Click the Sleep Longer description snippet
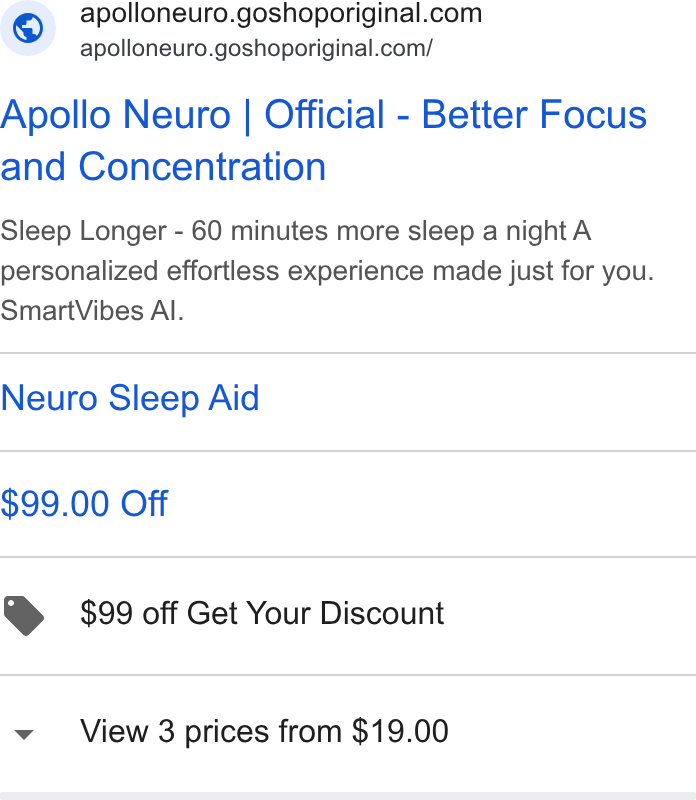Viewport: 696px width, 800px height. click(x=327, y=270)
